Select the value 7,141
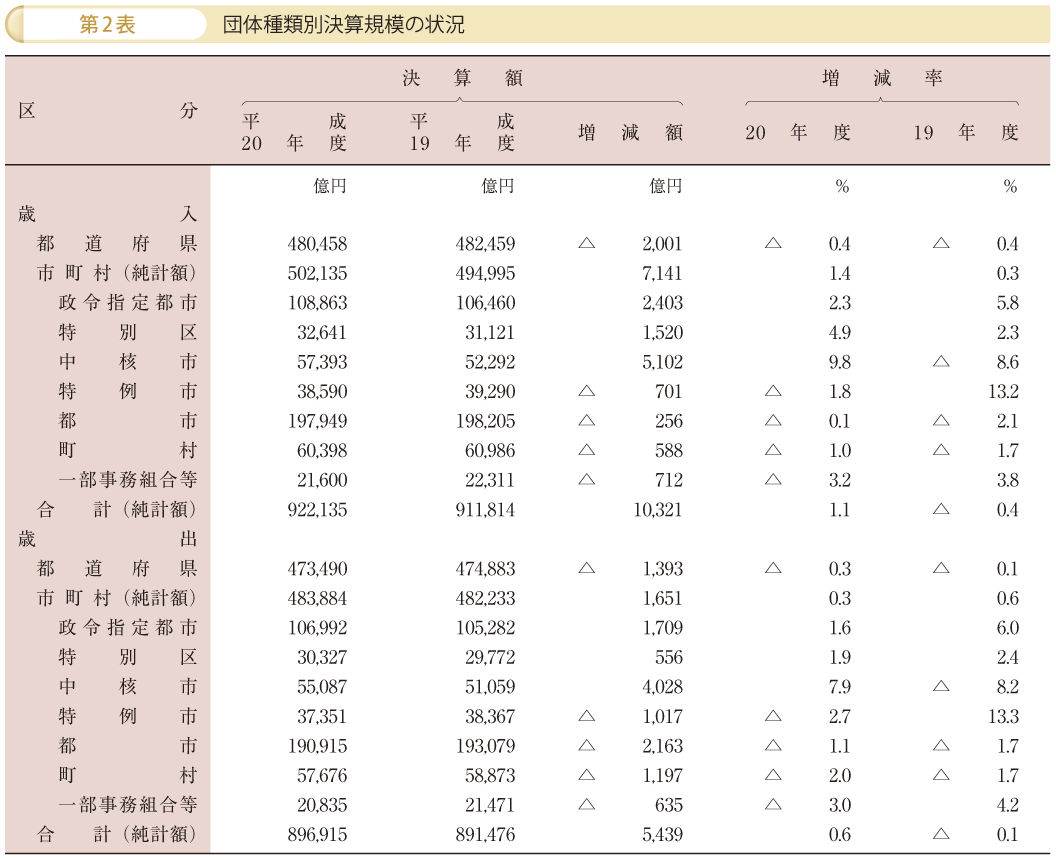This screenshot has height=860, width=1056. pyautogui.click(x=662, y=273)
